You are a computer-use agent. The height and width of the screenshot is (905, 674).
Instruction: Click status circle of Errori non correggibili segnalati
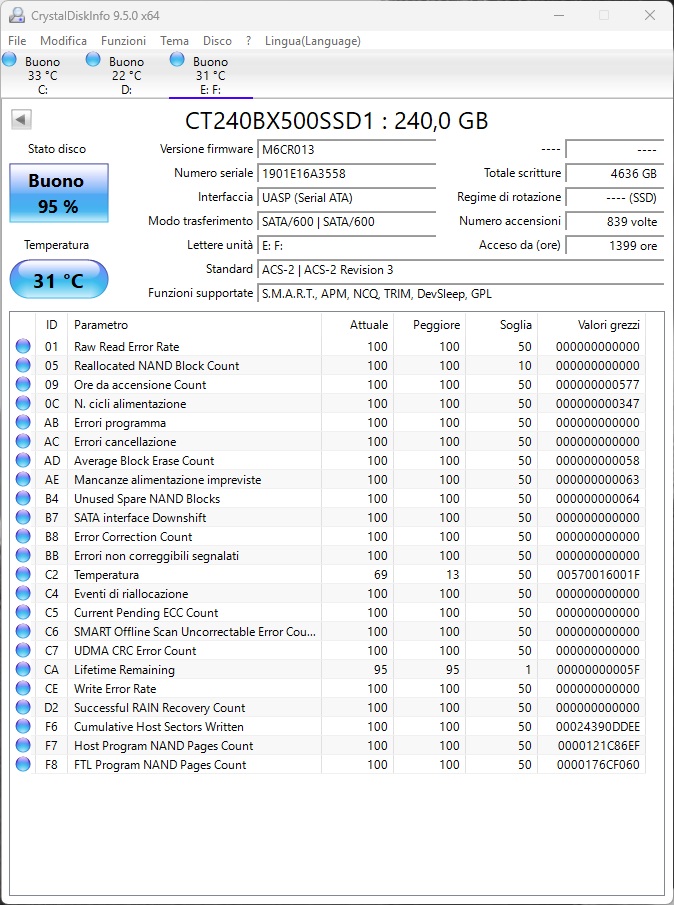pos(23,556)
